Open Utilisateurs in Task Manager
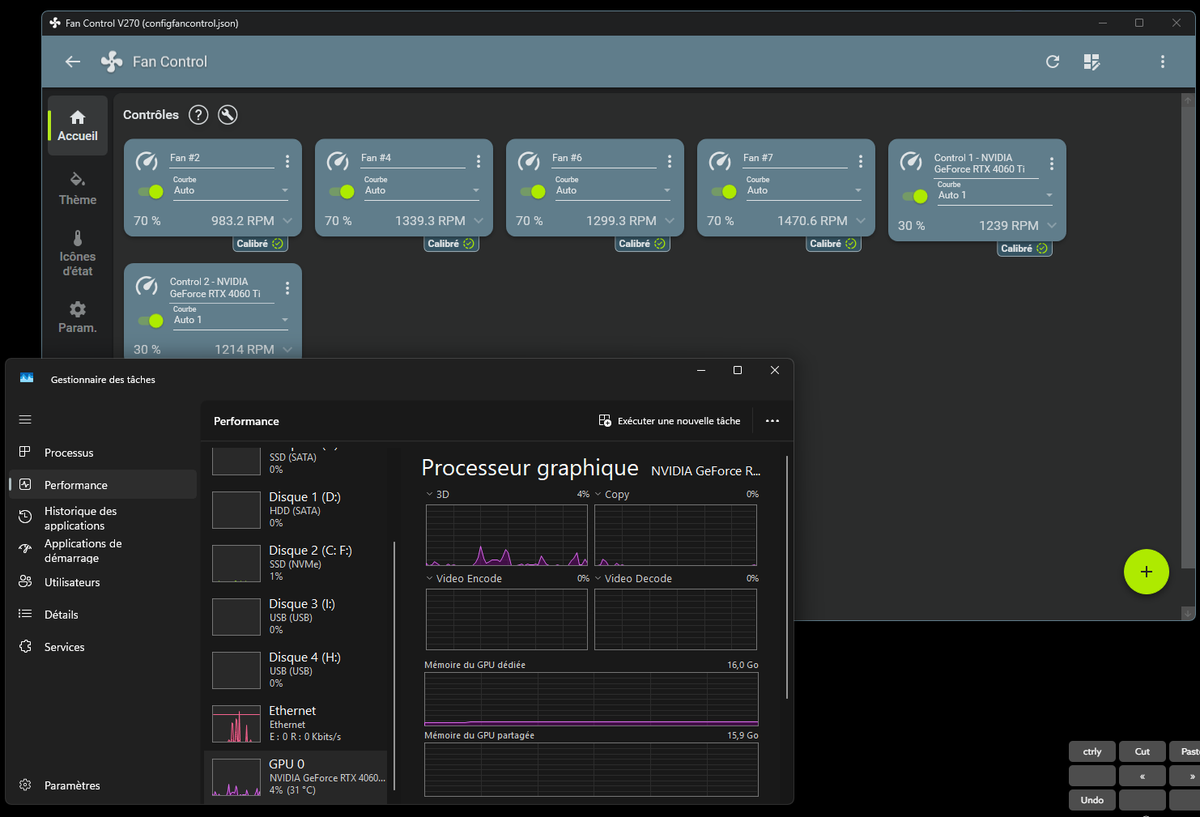This screenshot has height=817, width=1200. point(103,582)
